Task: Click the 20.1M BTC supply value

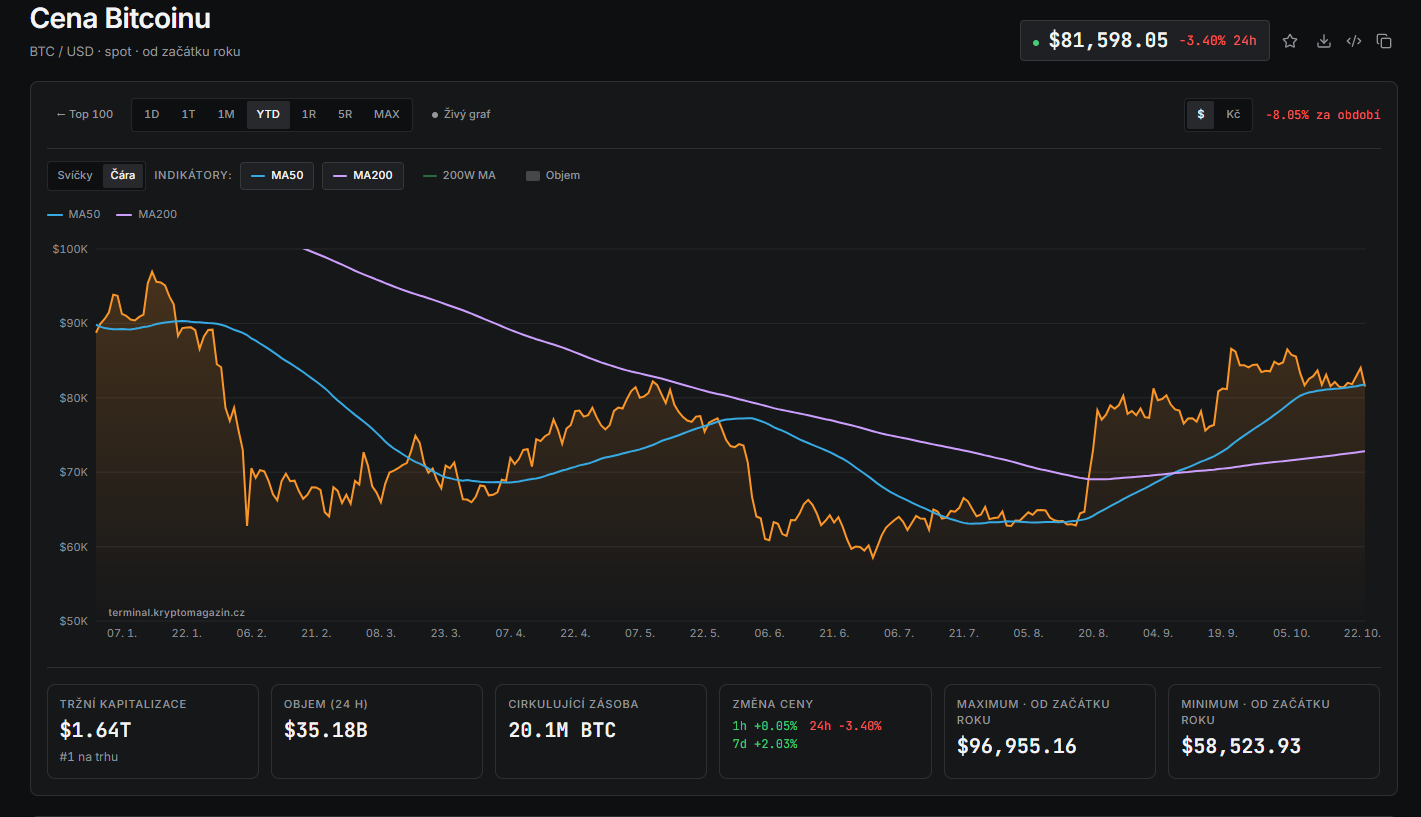Action: pyautogui.click(x=562, y=730)
